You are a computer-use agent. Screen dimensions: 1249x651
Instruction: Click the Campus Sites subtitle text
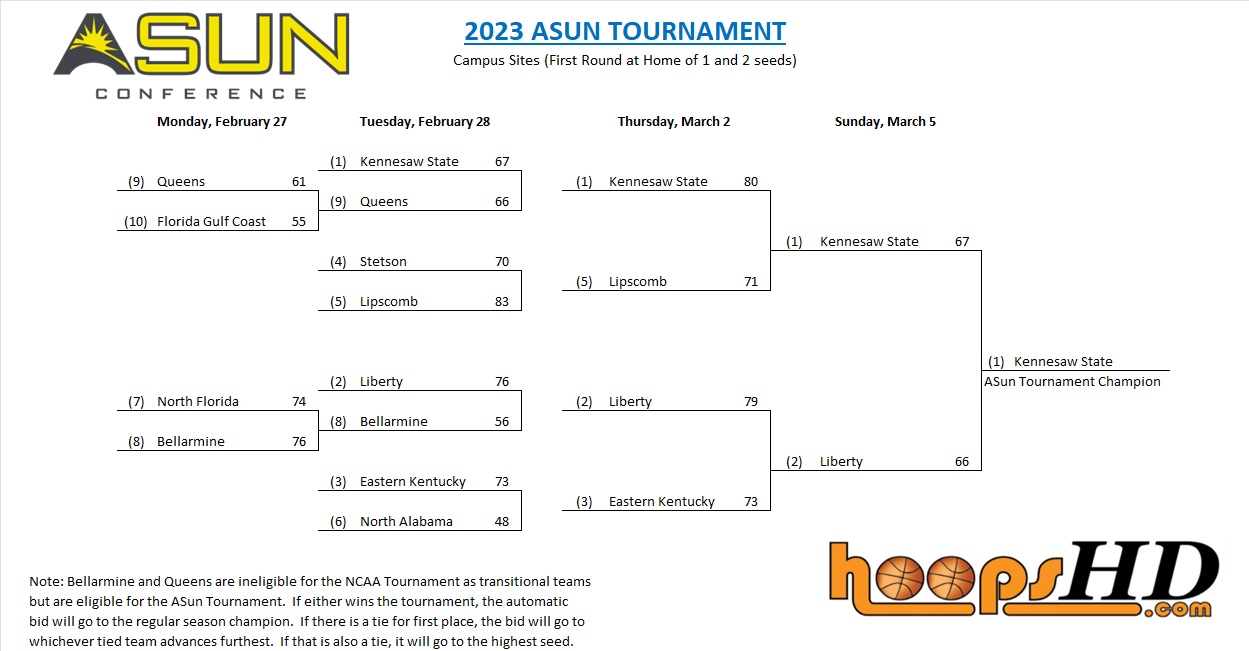(625, 60)
